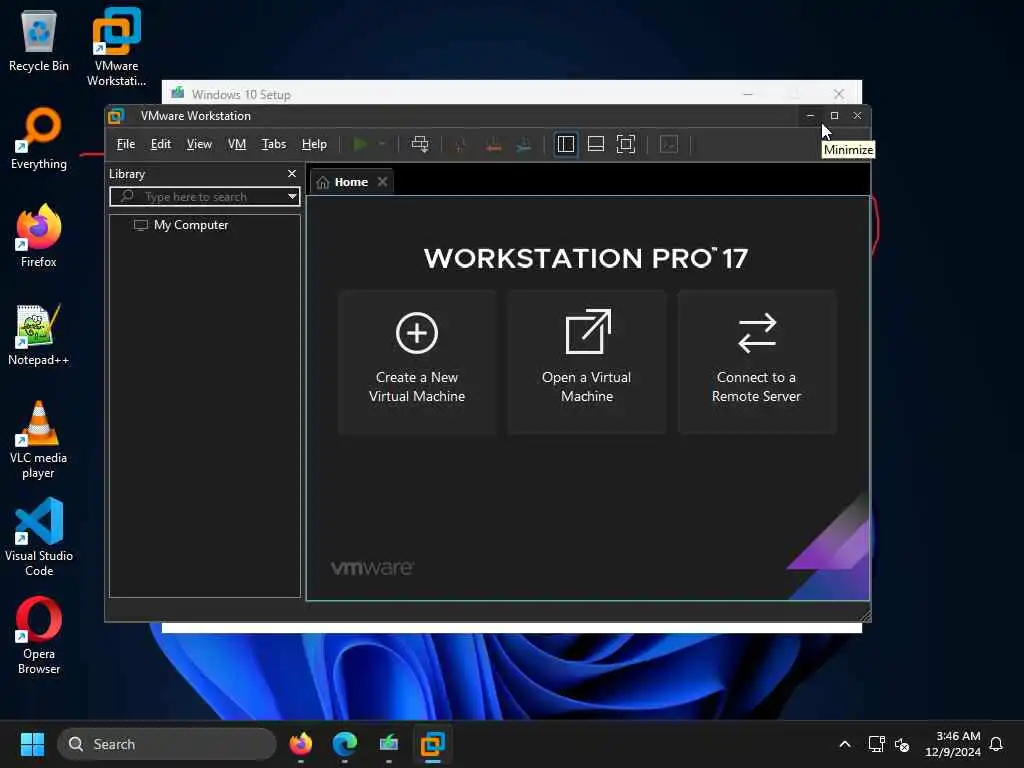This screenshot has height=768, width=1024.
Task: Click the Manage Snapshots toolbar icon
Action: click(524, 144)
